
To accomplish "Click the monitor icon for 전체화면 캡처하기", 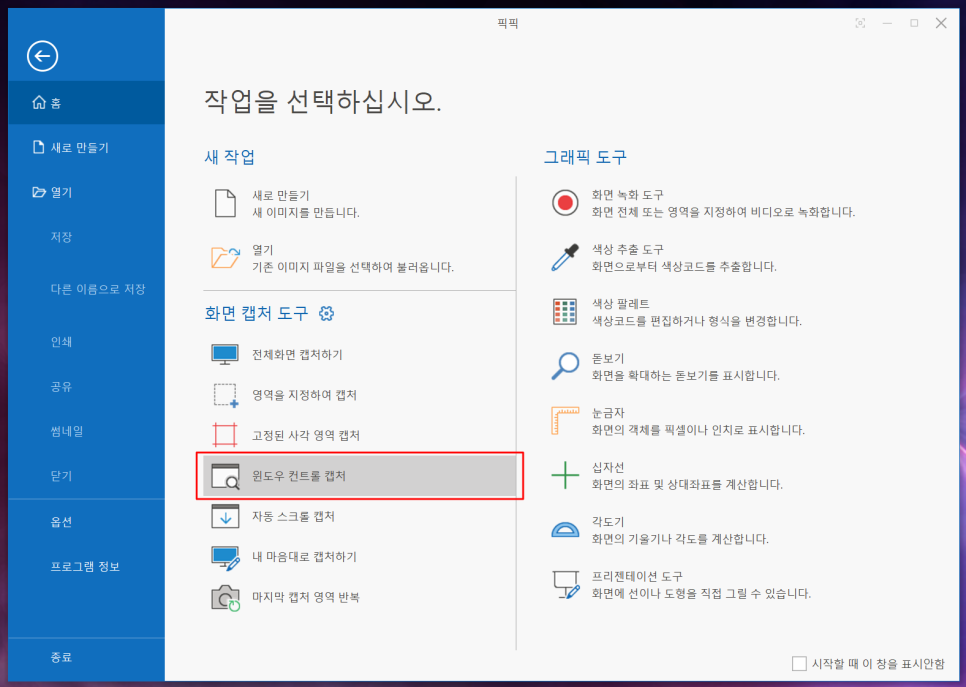I will click(225, 355).
